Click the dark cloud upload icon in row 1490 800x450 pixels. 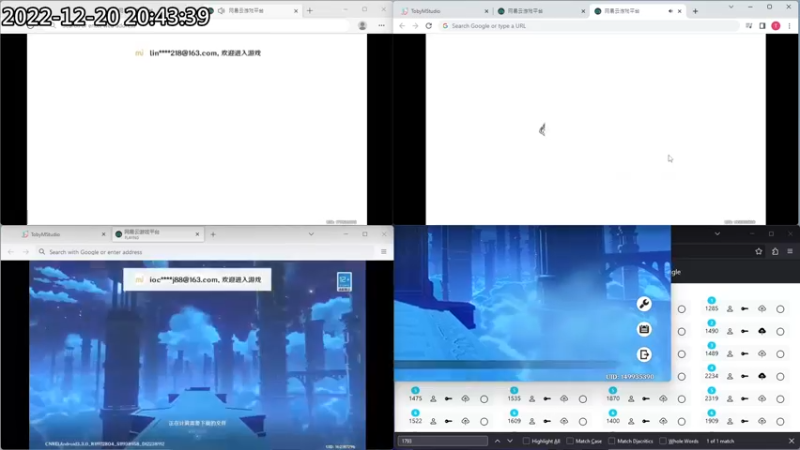762,331
